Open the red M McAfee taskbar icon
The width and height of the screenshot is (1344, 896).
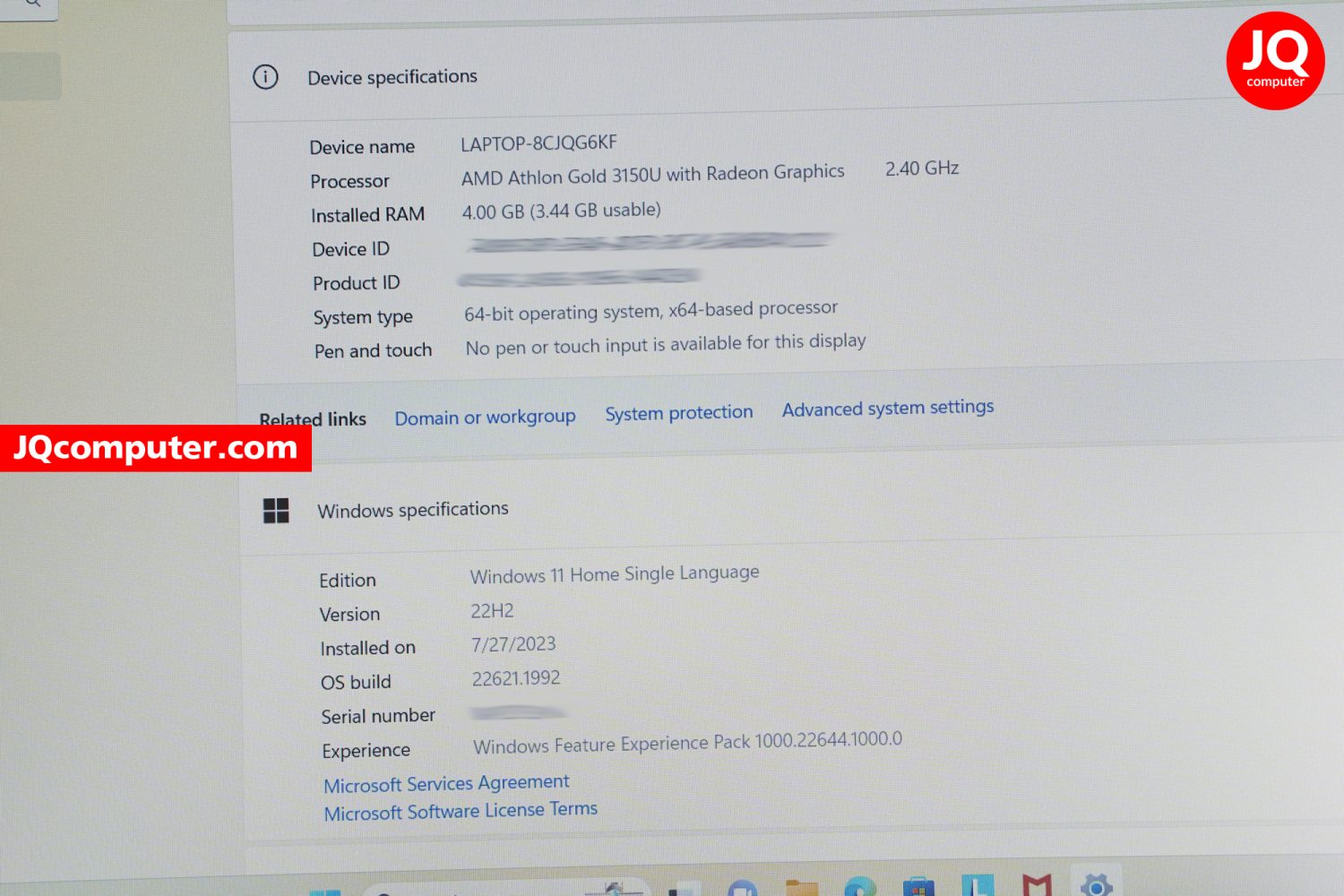[x=1037, y=885]
